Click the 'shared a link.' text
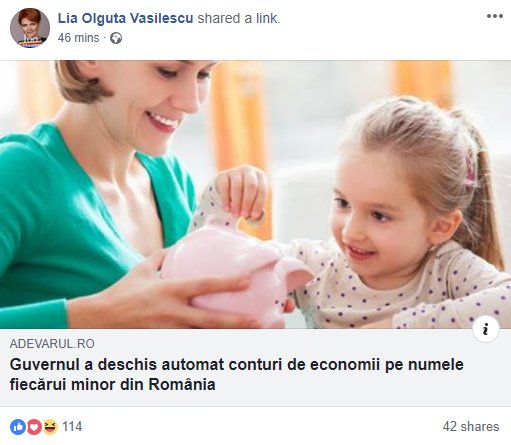This screenshot has height=445, width=511. pyautogui.click(x=239, y=18)
